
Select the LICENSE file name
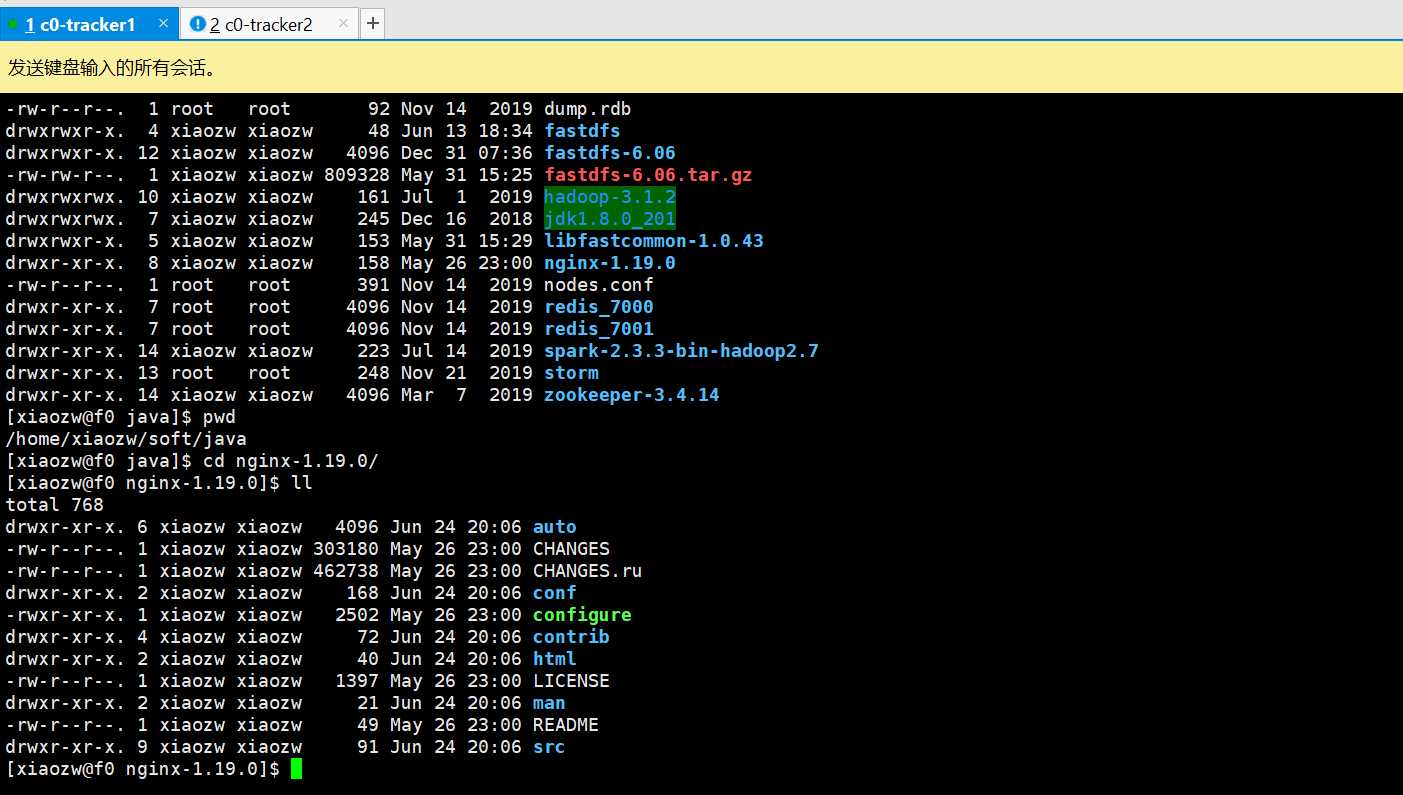571,681
